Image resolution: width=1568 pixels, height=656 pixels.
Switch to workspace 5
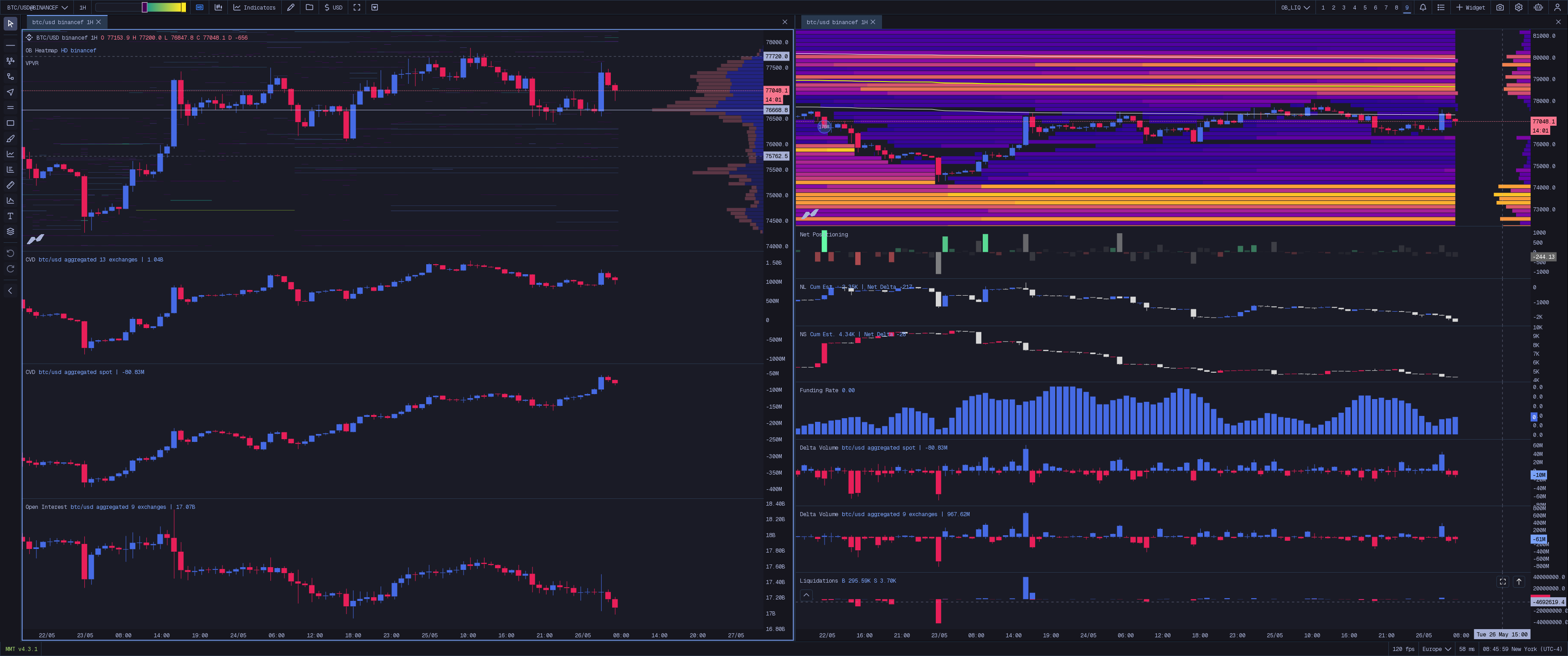[1365, 7]
